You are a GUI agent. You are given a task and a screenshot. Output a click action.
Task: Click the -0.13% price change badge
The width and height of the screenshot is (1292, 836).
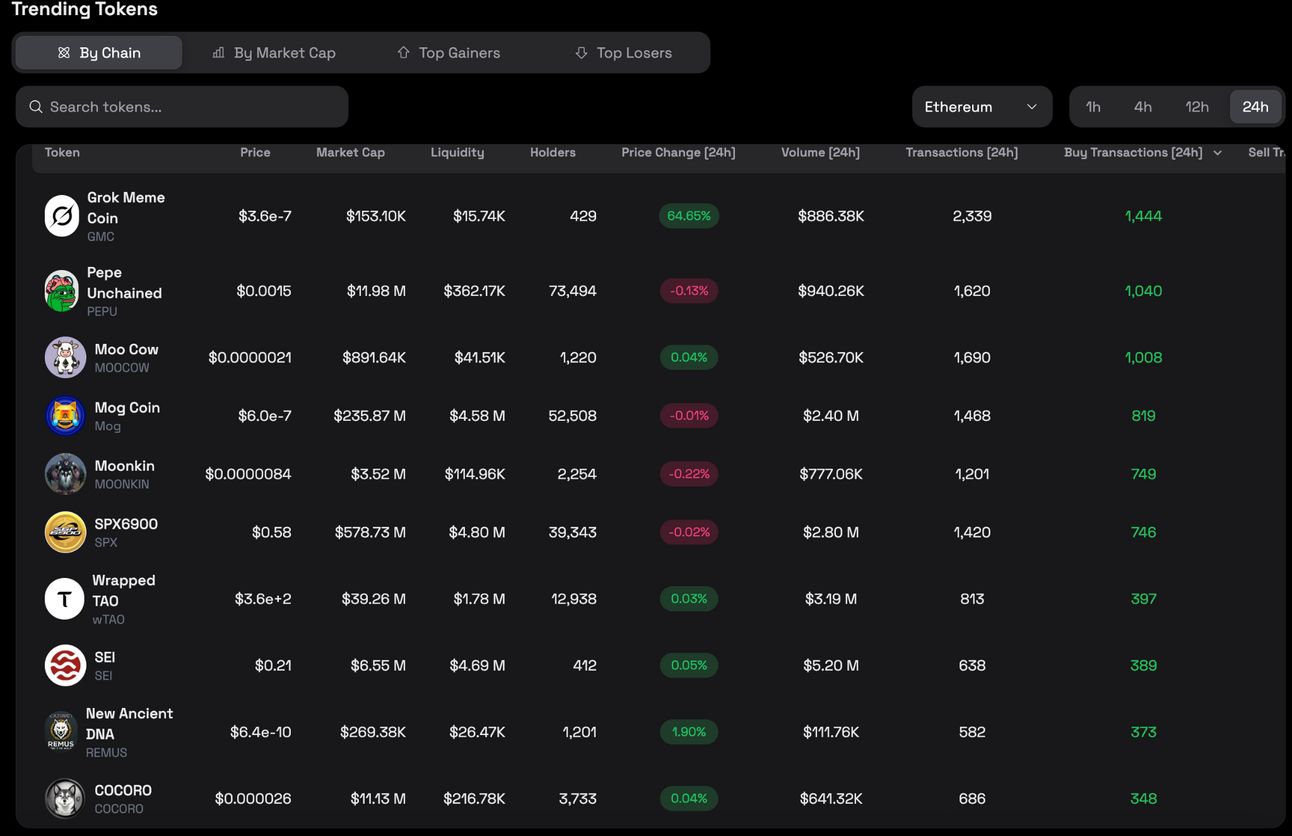pos(689,291)
